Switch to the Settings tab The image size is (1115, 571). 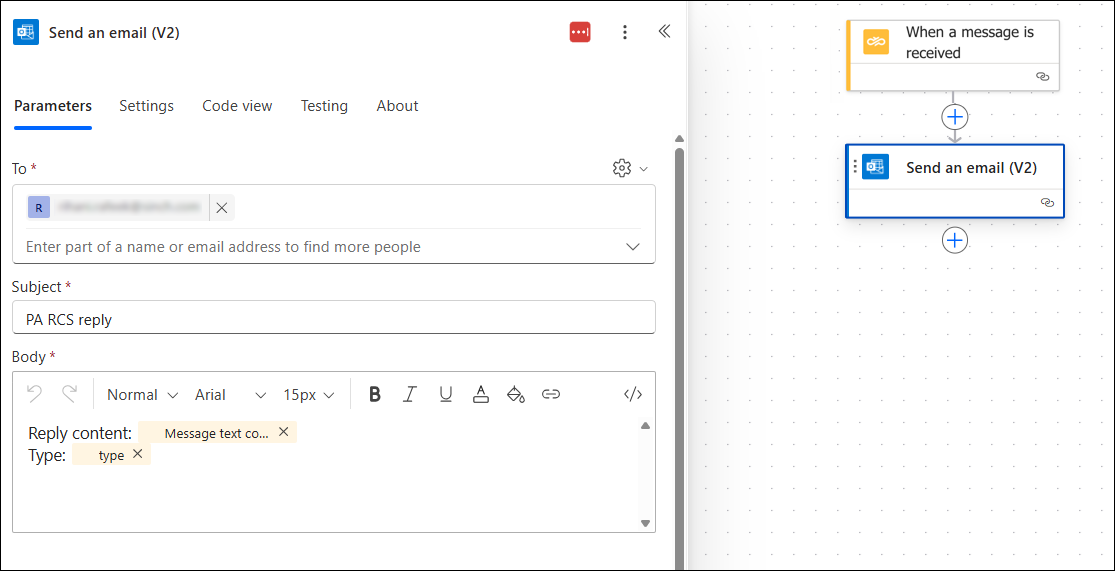click(x=146, y=106)
